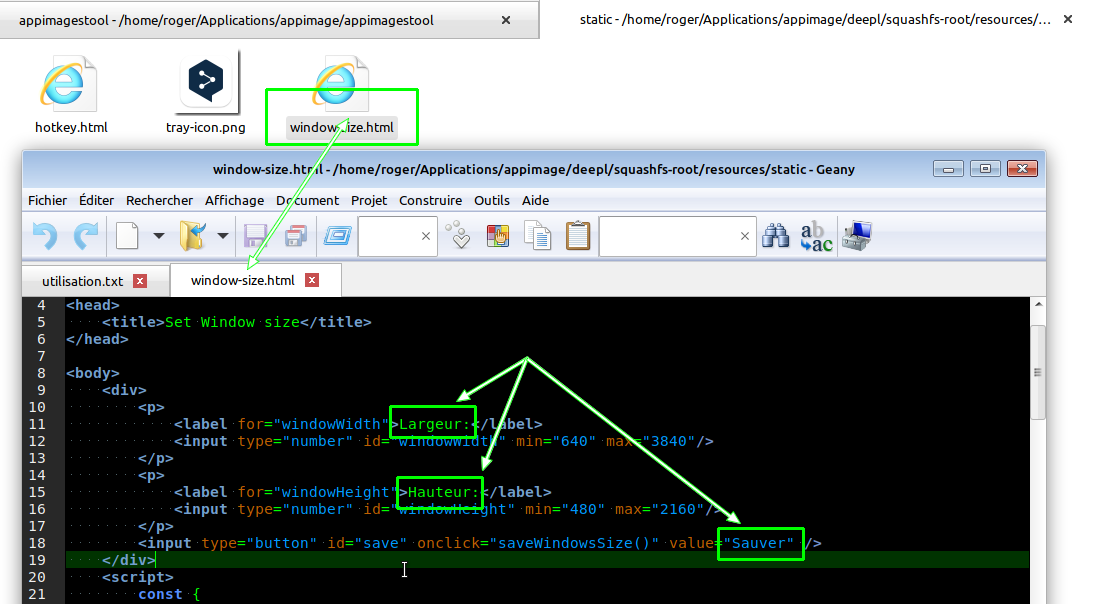Click the Undo arrow in Geany's toolbar
1093x604 pixels.
click(45, 237)
